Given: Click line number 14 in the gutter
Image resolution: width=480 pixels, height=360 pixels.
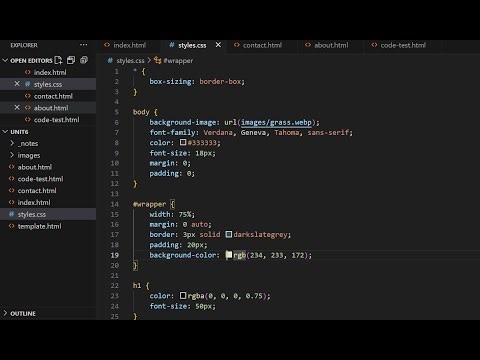Looking at the screenshot, I should [115, 204].
